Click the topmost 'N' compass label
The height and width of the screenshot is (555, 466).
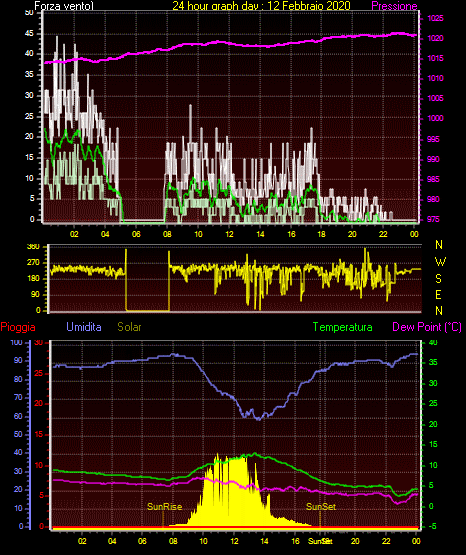(439, 245)
